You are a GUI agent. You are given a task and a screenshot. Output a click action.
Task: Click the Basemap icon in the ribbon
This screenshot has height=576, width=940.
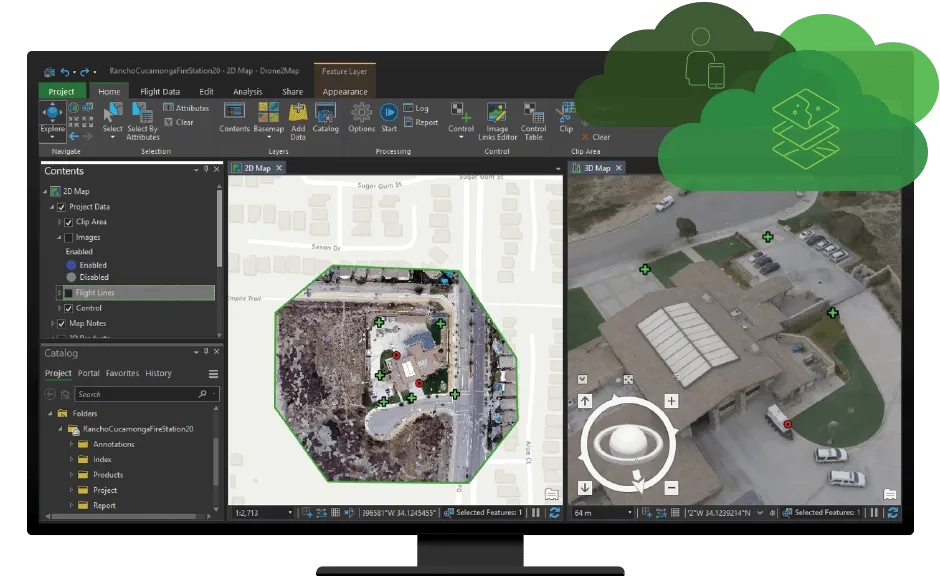[x=268, y=112]
